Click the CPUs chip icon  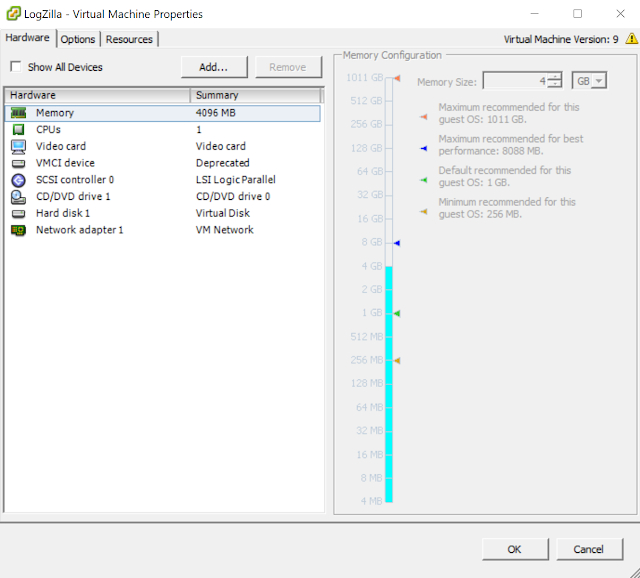point(18,129)
